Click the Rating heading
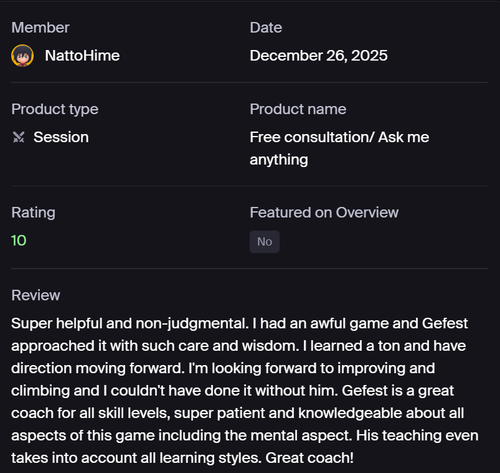The height and width of the screenshot is (473, 500). (33, 213)
